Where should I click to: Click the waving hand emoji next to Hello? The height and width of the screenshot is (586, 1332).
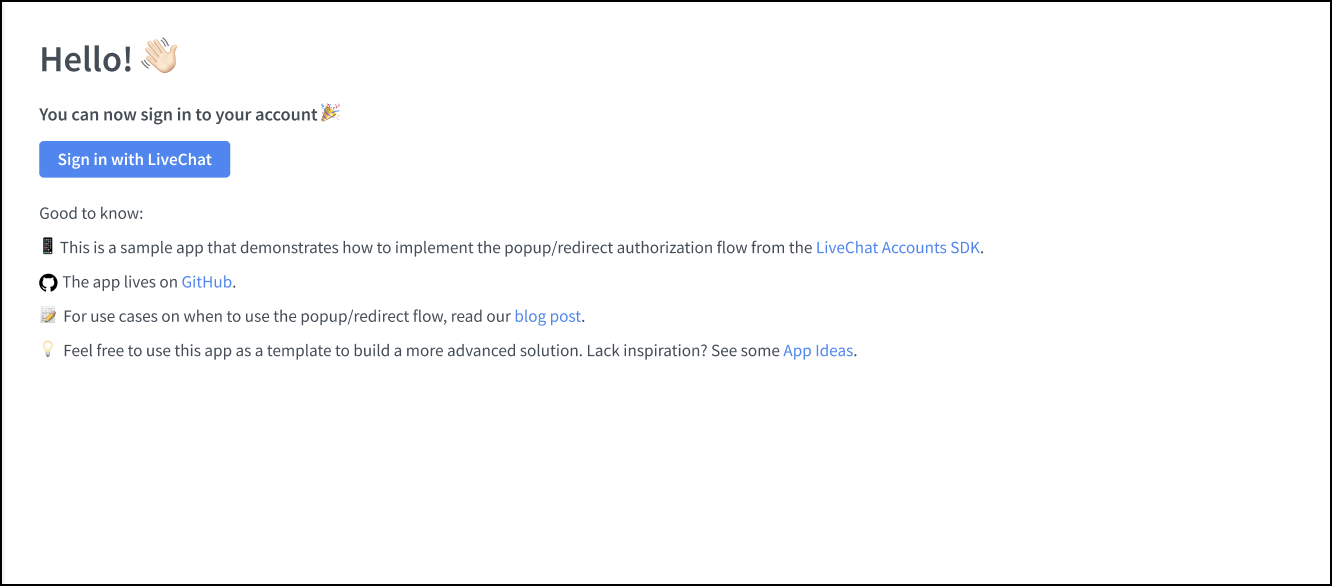coord(160,55)
